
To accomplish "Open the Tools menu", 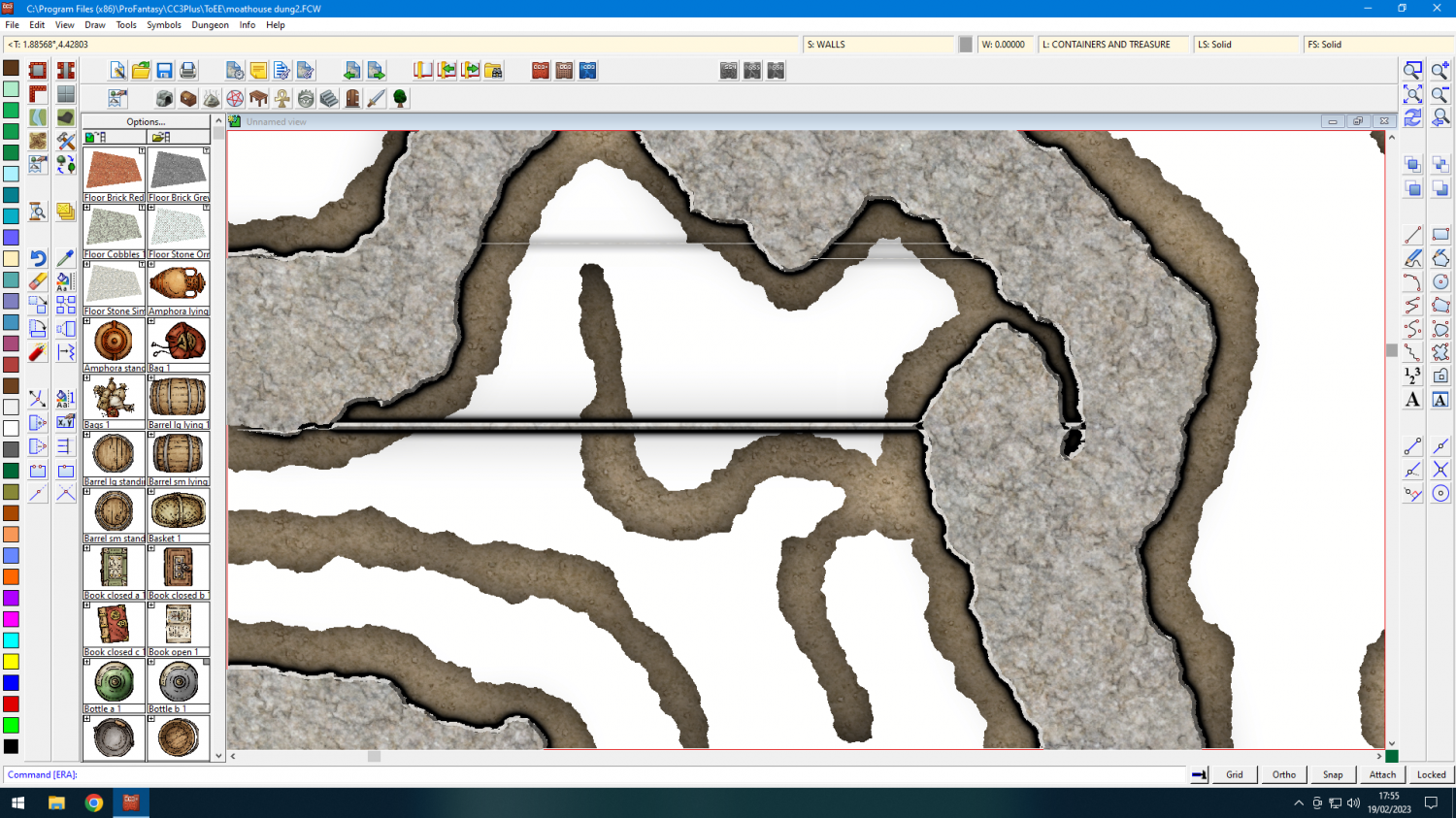I will click(x=126, y=25).
